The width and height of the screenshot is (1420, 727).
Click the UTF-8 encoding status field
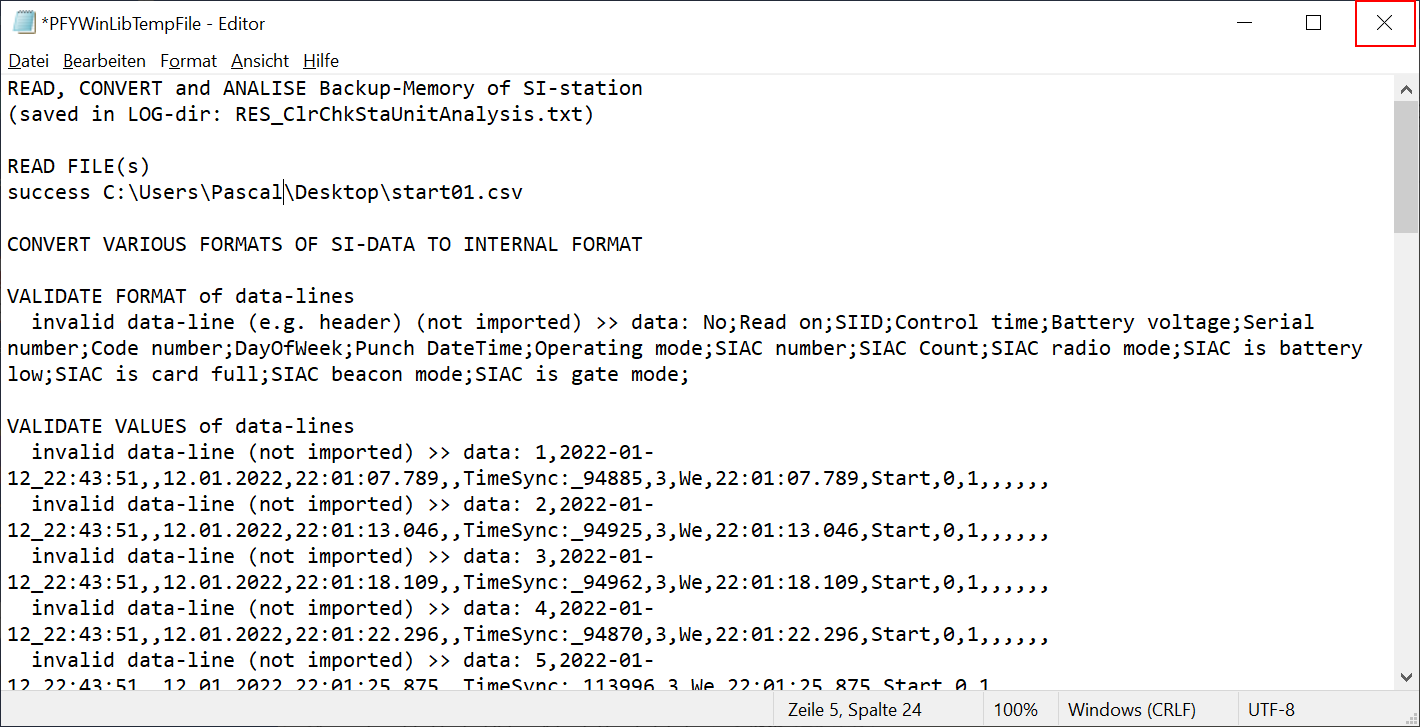point(1271,710)
